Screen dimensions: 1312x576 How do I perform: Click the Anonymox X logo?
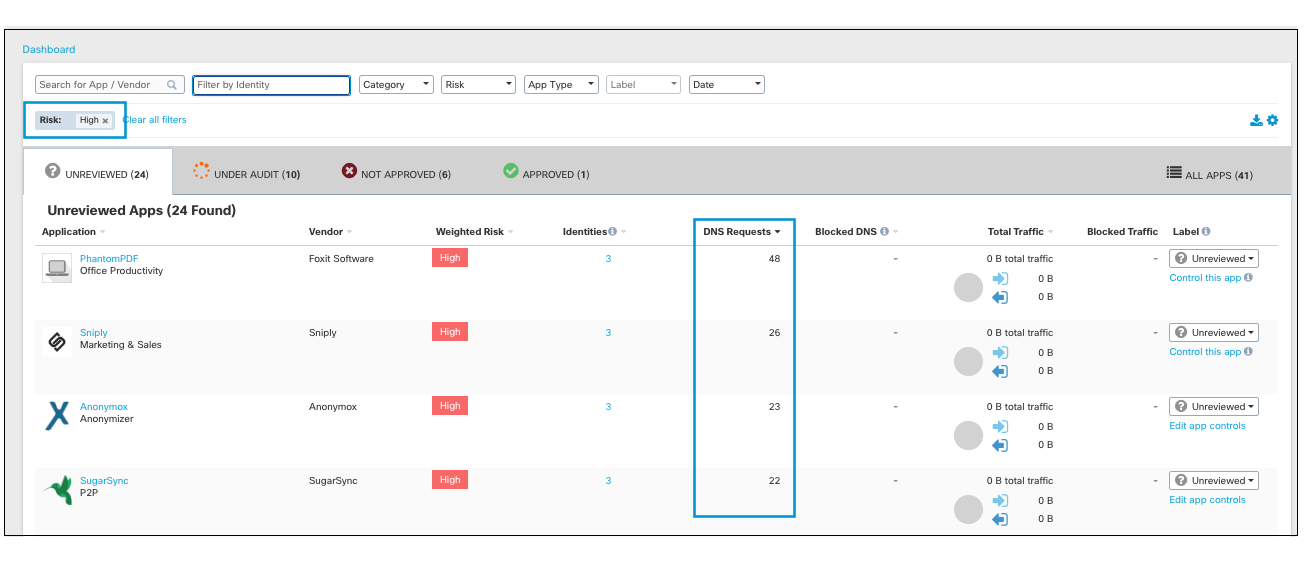click(57, 415)
